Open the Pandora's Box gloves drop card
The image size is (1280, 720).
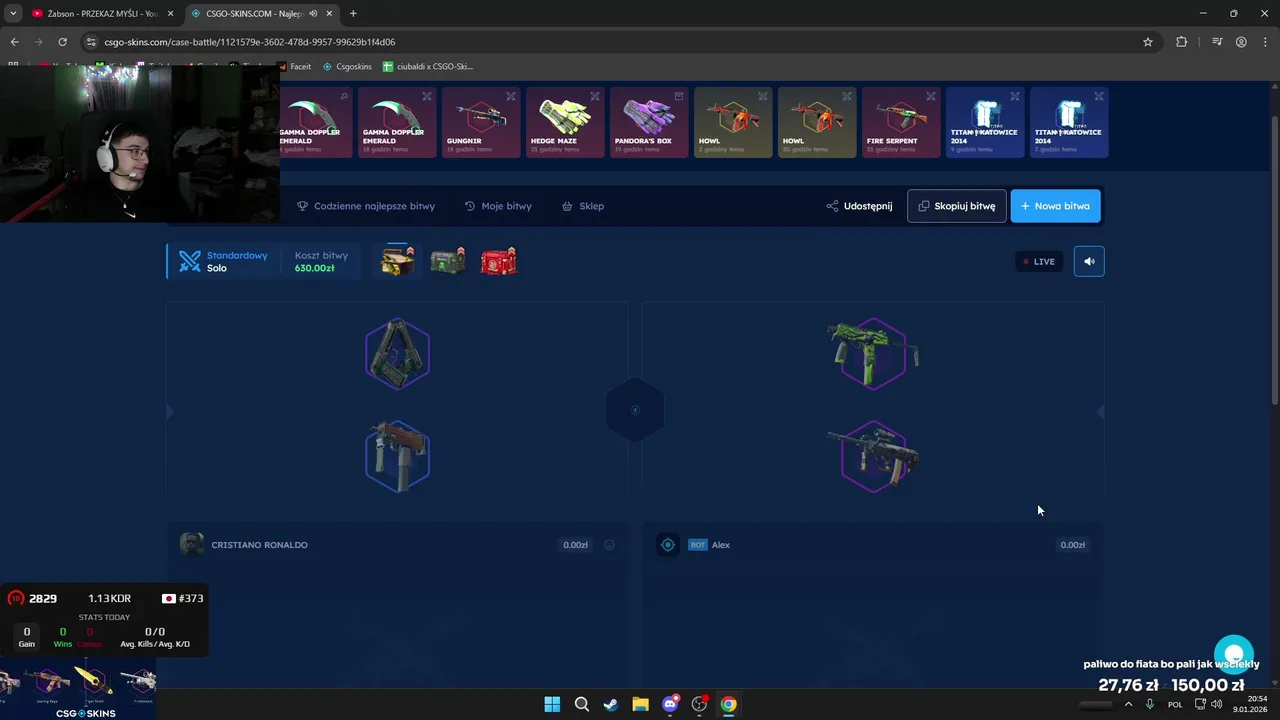(x=649, y=123)
